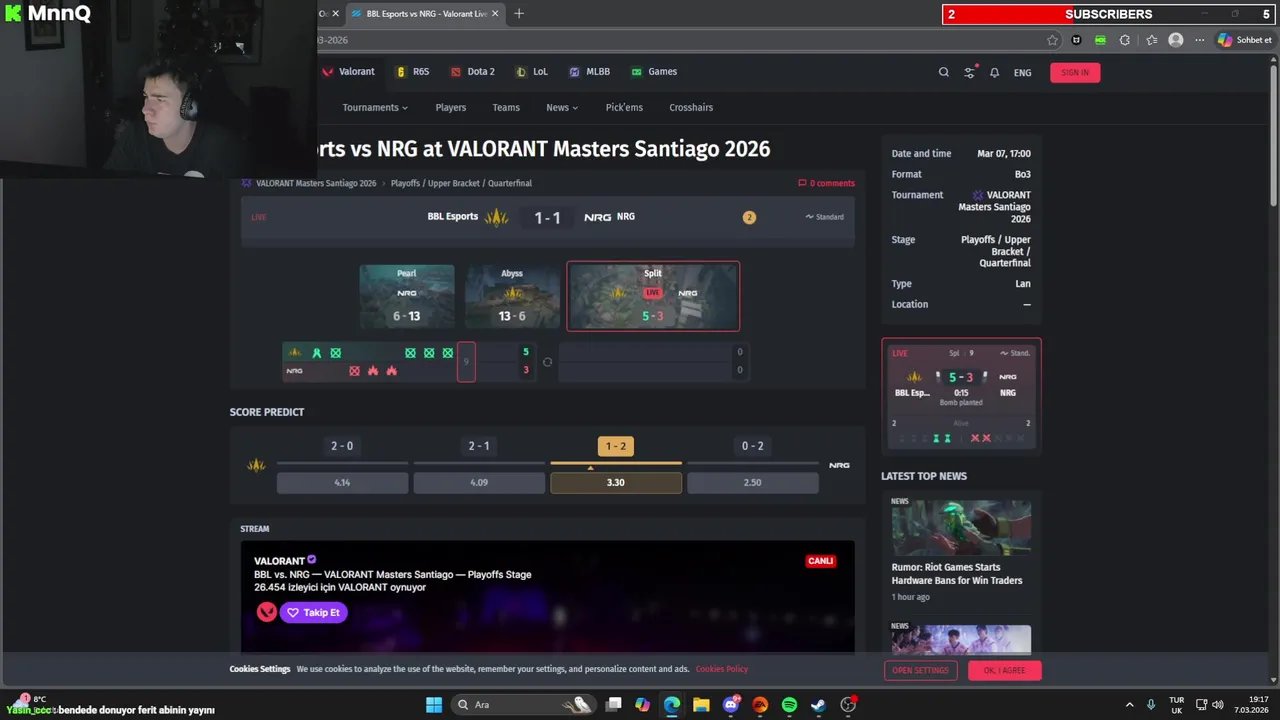
Task: Open the browser three-dots menu
Action: pos(1200,40)
